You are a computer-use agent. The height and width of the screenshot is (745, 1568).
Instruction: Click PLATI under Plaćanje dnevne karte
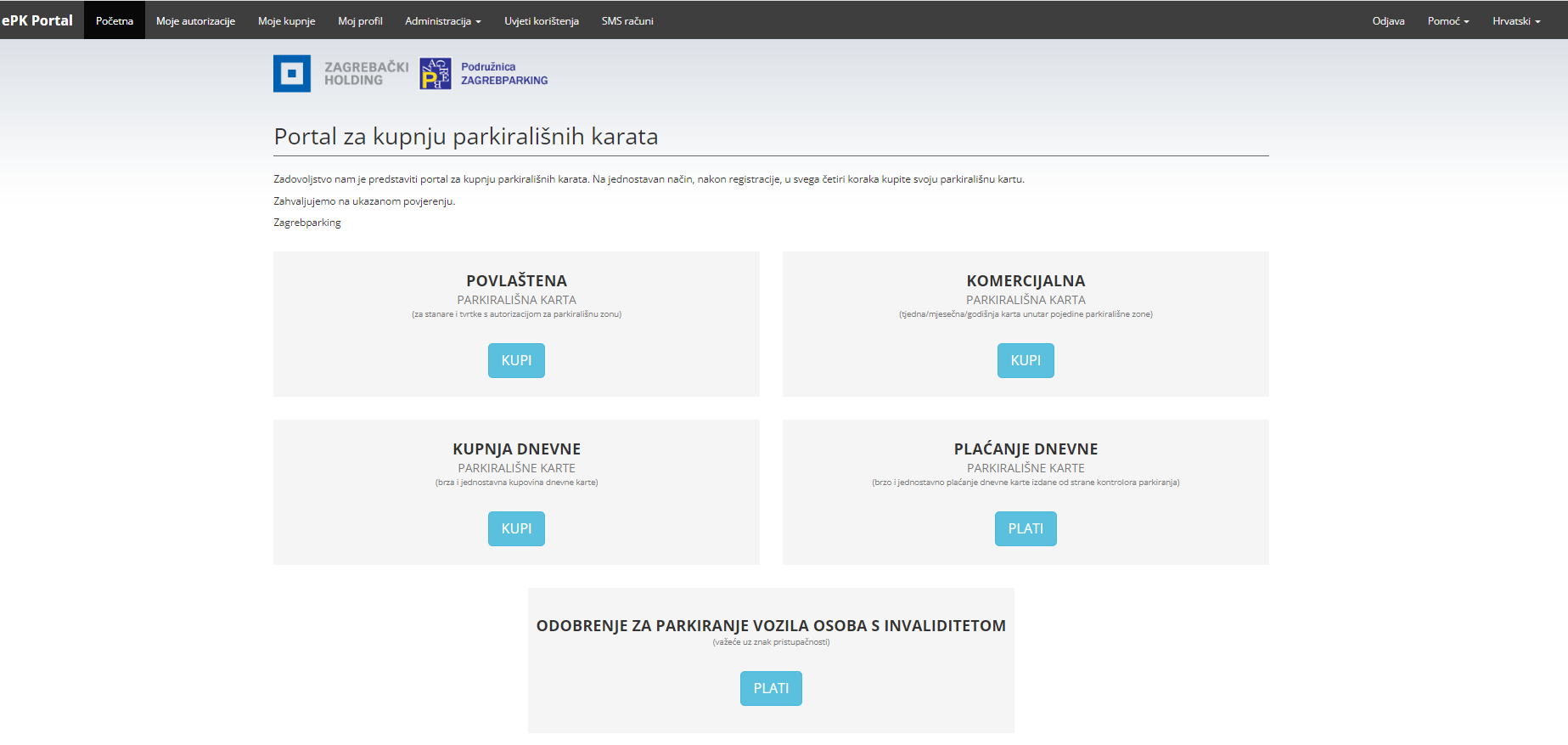[1026, 528]
